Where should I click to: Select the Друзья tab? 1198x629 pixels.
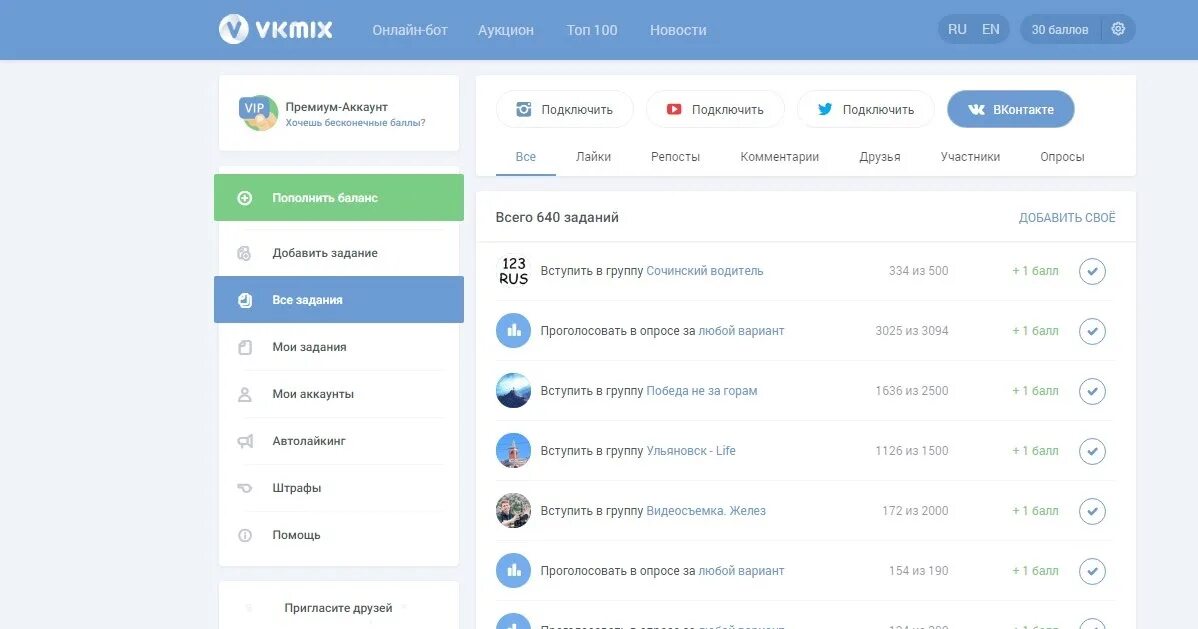[x=879, y=157]
